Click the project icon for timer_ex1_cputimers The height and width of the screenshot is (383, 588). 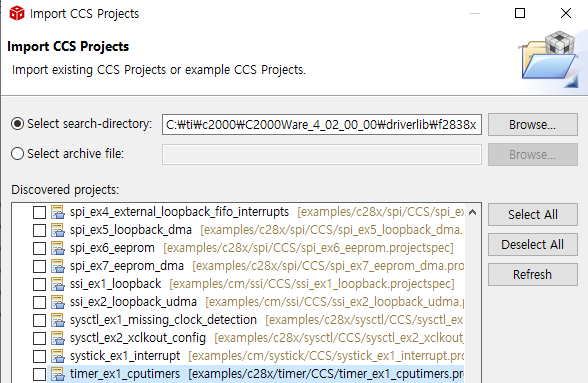[58, 374]
